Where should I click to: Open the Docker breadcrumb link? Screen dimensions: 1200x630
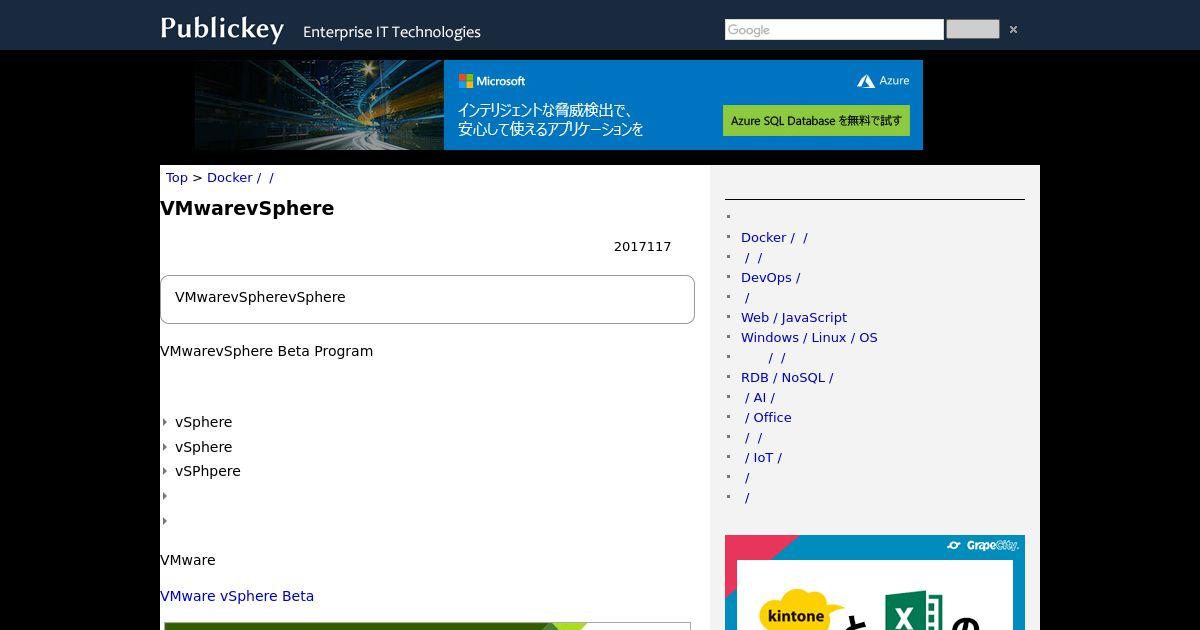click(x=240, y=177)
